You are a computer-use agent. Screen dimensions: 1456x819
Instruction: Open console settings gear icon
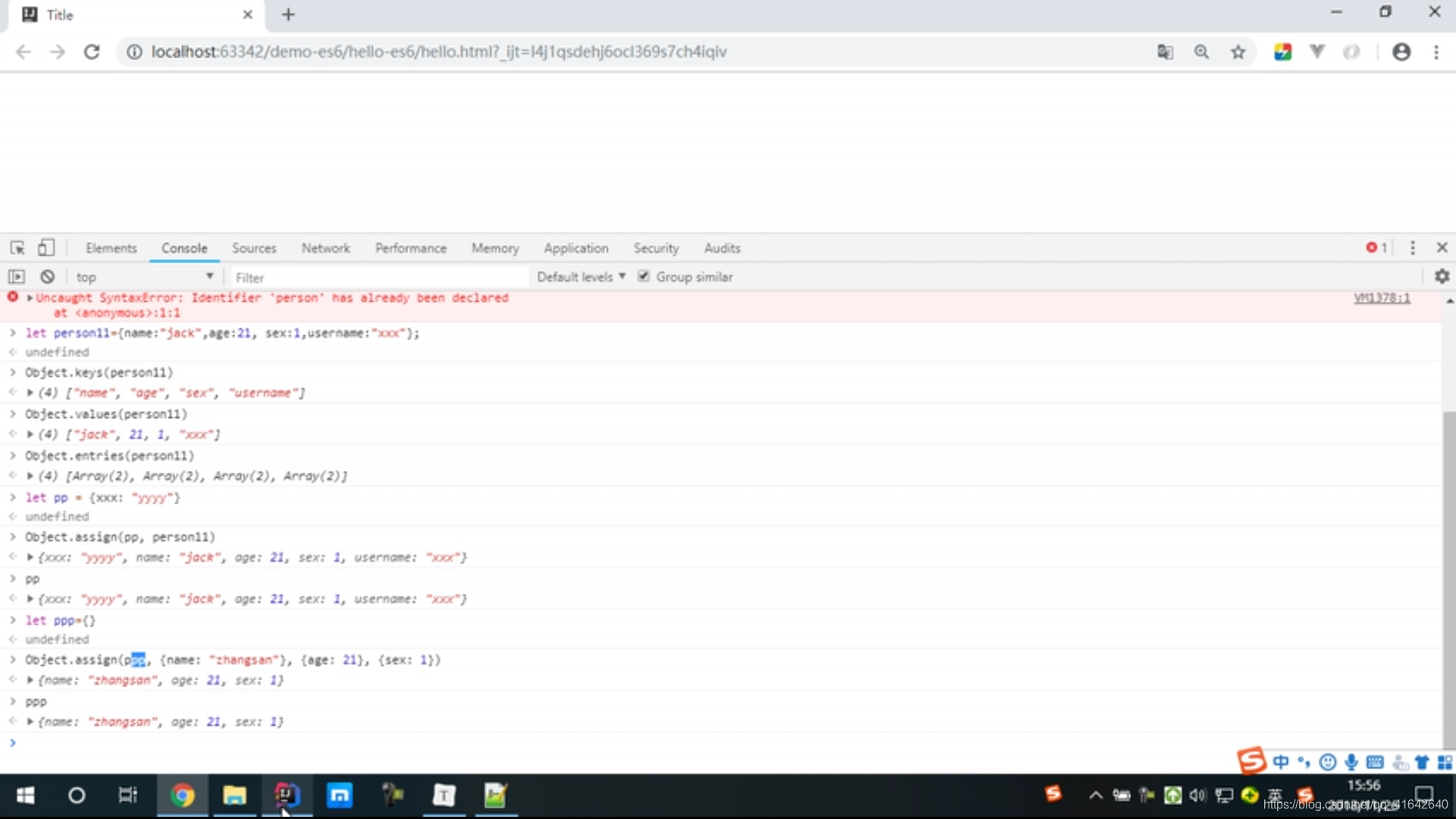click(1442, 277)
